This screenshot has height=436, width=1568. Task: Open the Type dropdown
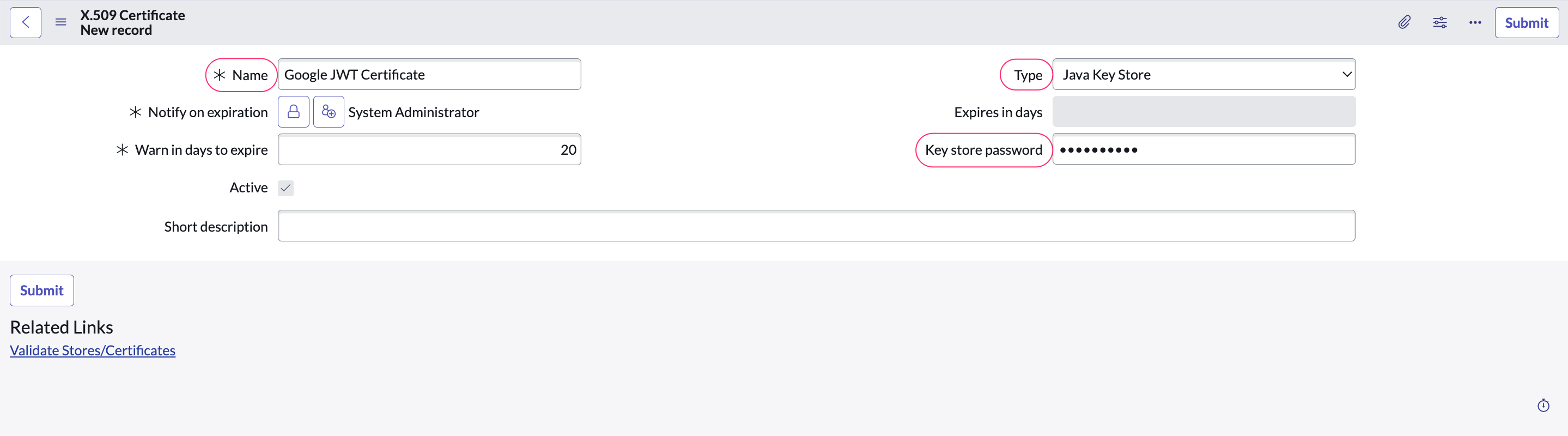click(x=1204, y=74)
